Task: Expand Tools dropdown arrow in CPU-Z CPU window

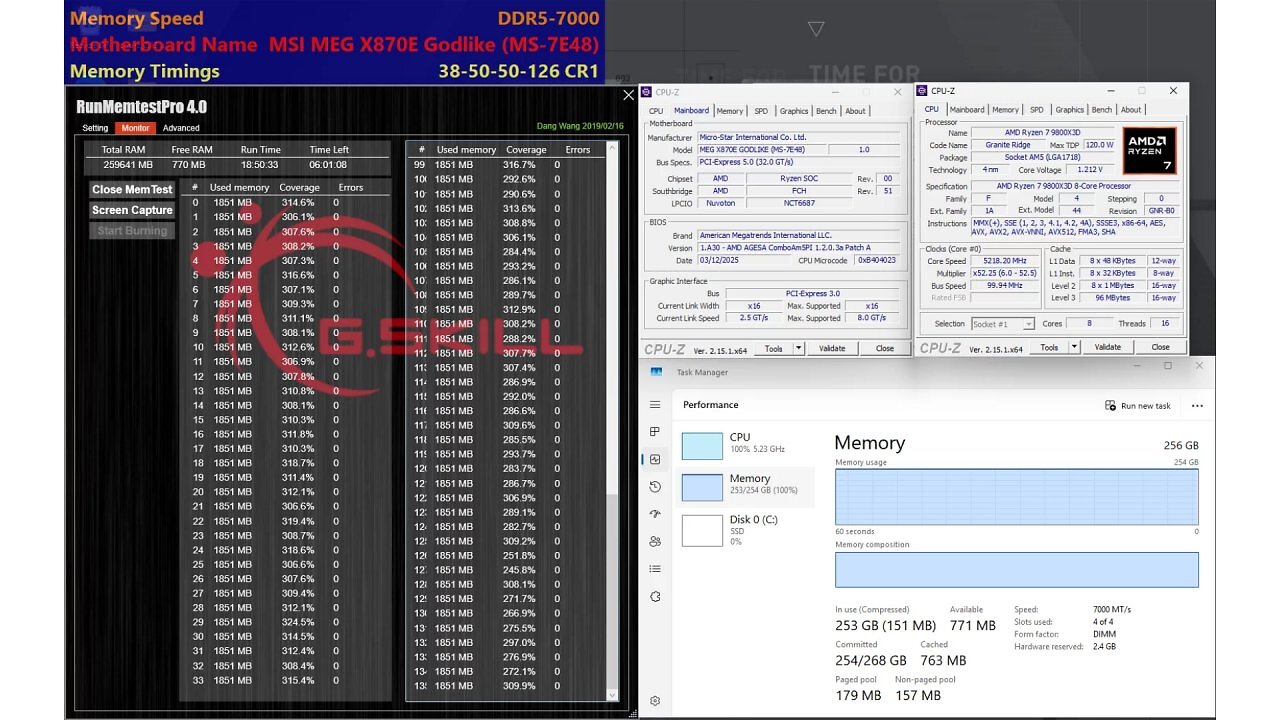Action: (x=1074, y=347)
